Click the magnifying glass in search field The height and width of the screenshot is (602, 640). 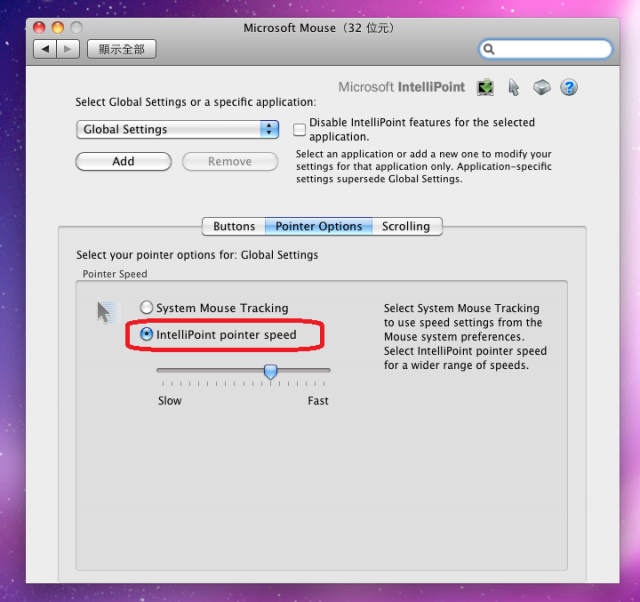489,49
